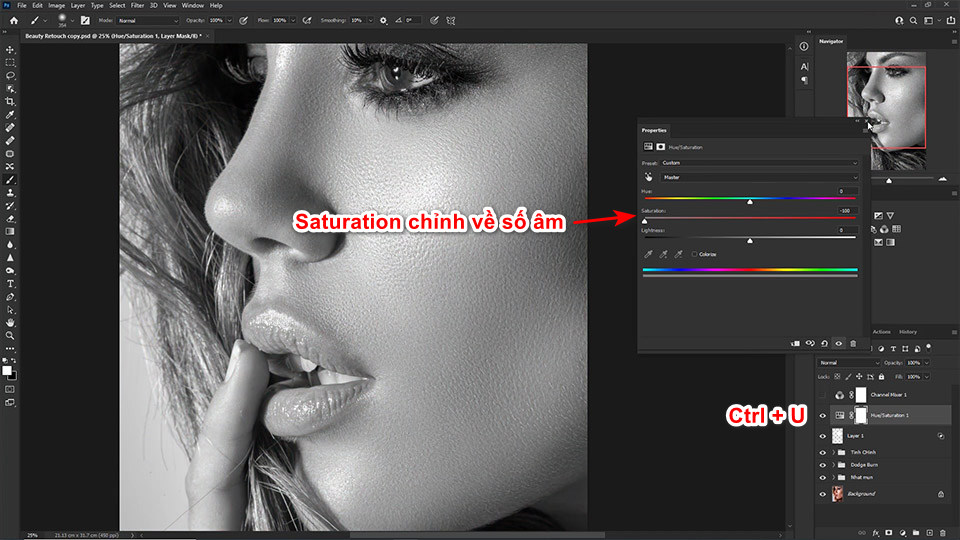Open search icon at top right
The height and width of the screenshot is (540, 960).
click(913, 20)
